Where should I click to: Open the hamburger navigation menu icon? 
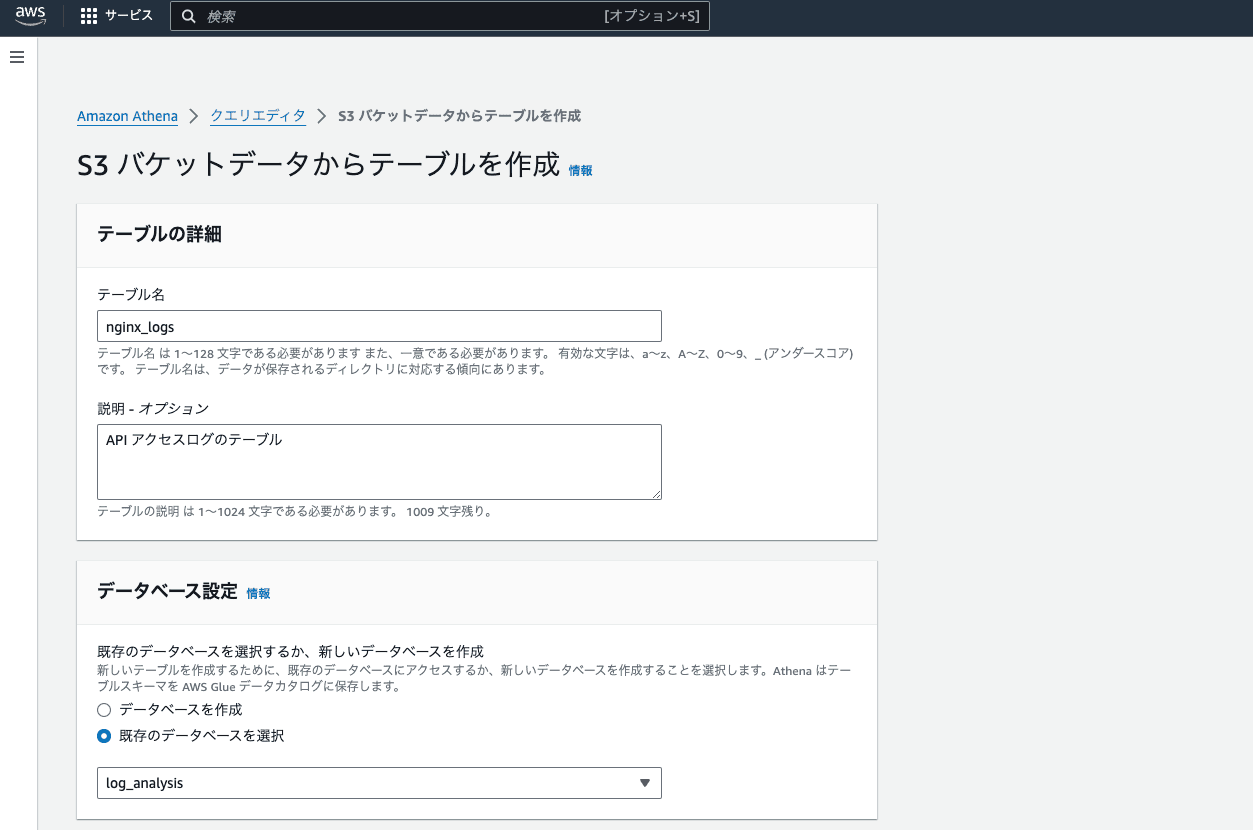click(16, 57)
